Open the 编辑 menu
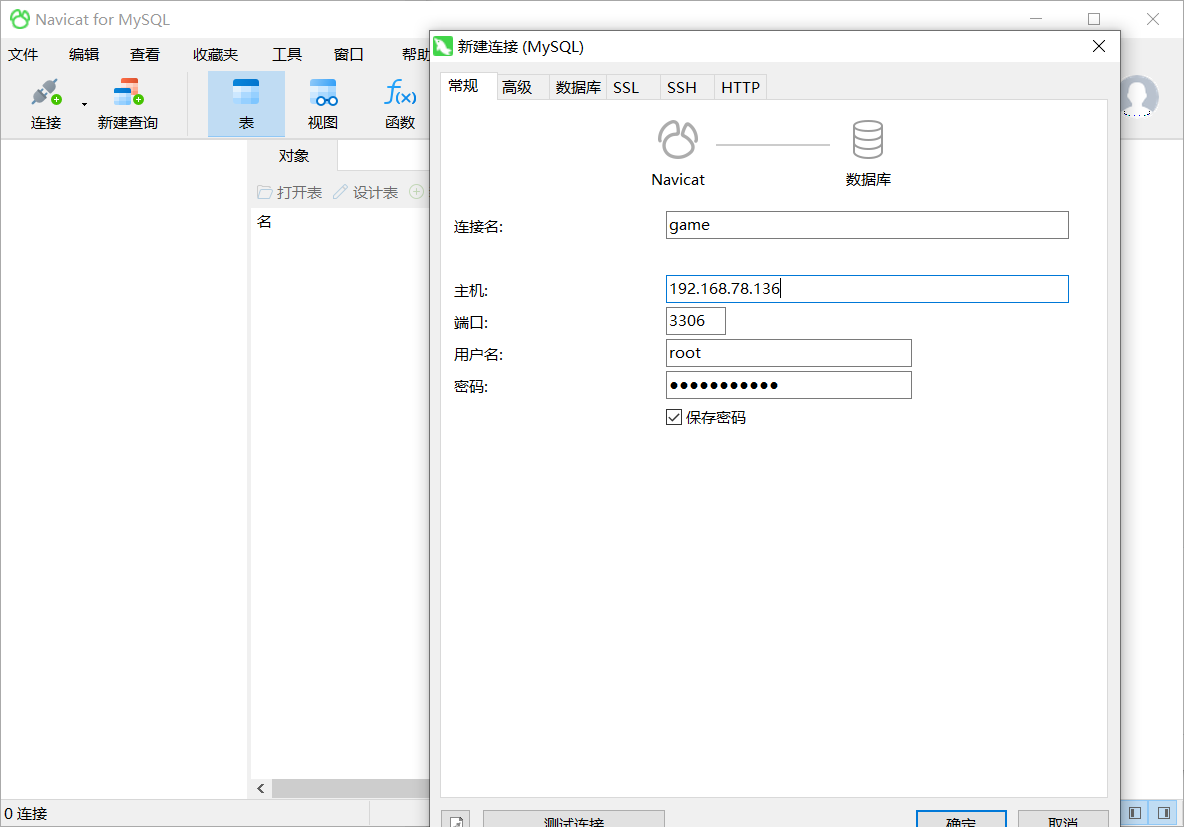The image size is (1184, 827). (x=84, y=54)
